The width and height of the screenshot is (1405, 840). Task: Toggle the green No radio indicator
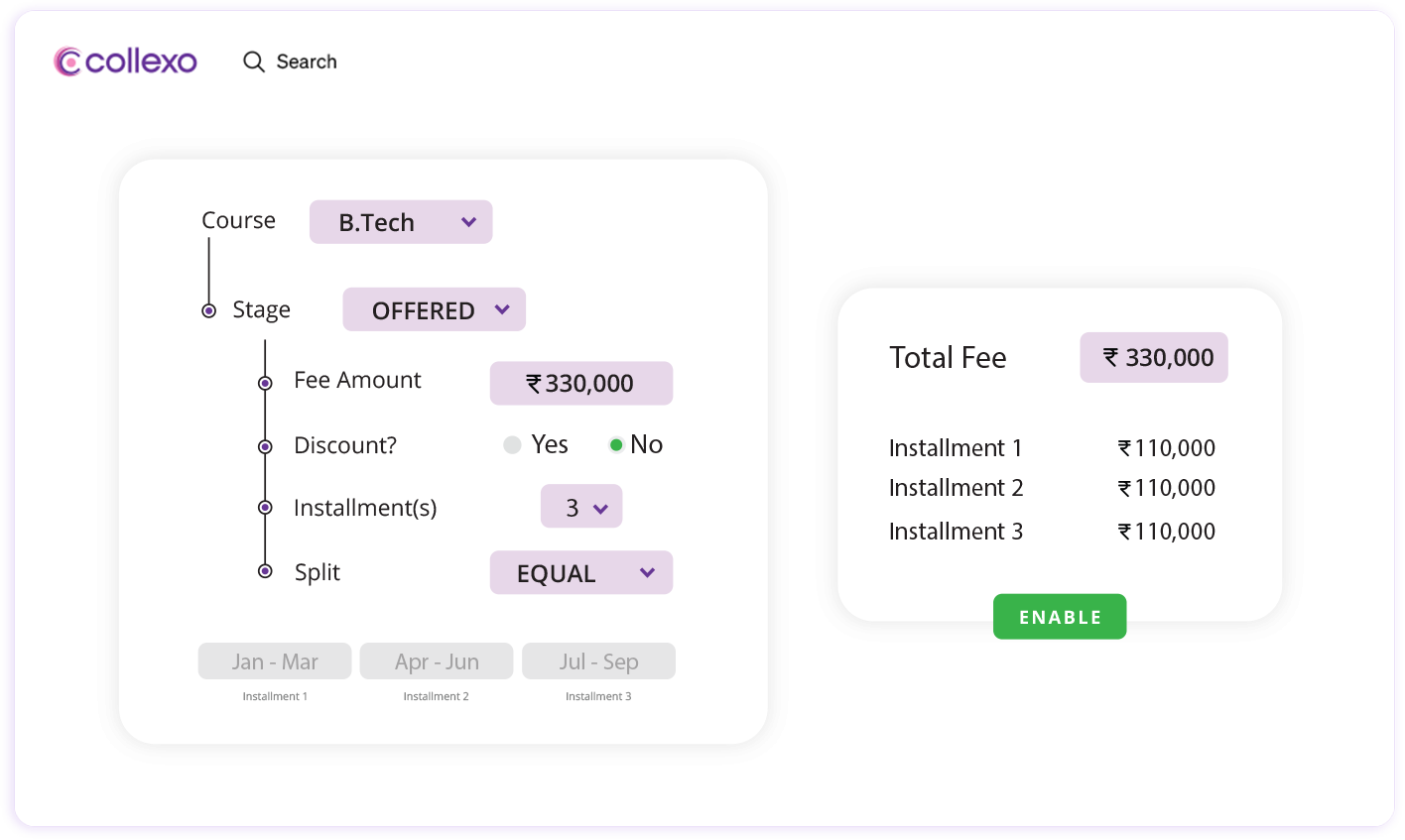(x=618, y=444)
